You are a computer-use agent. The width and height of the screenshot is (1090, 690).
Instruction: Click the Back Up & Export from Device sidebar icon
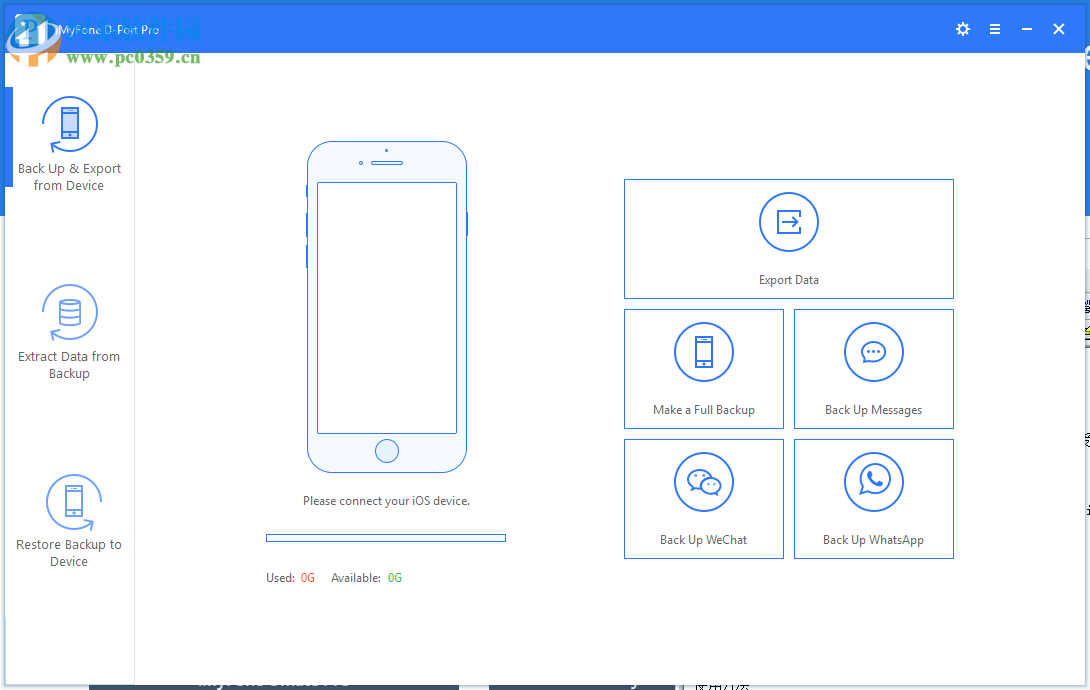pos(68,125)
